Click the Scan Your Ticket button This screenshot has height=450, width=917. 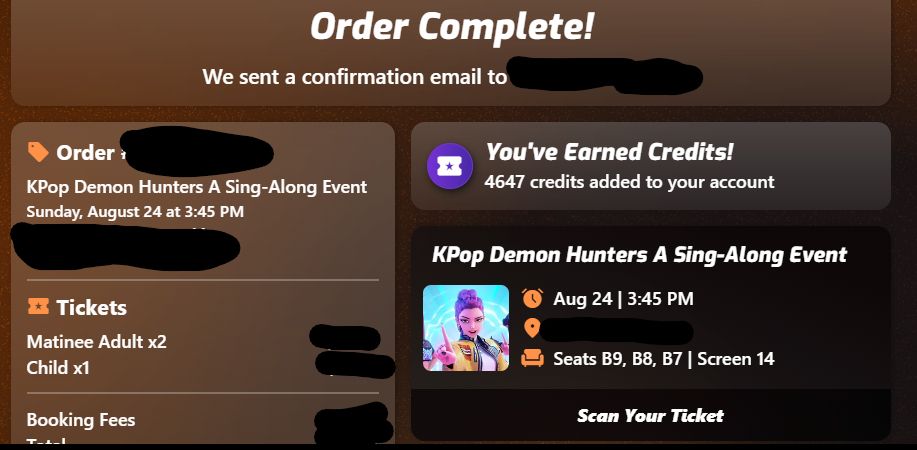point(650,415)
